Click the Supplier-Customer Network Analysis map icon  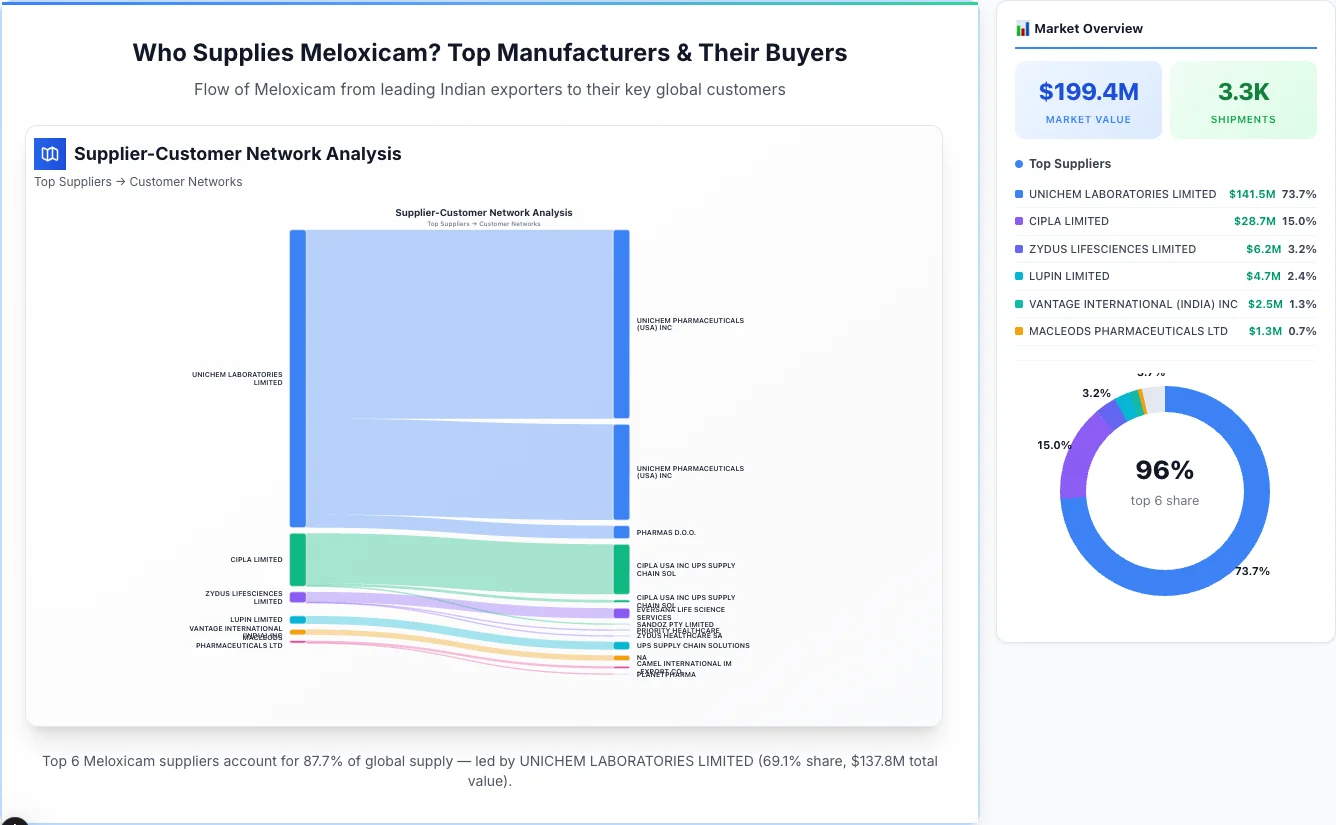point(49,154)
